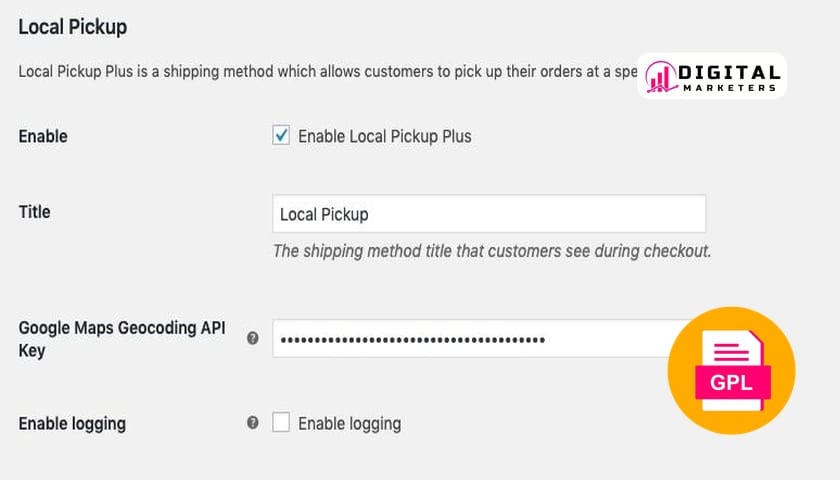840x480 pixels.
Task: Click the DIGITAL MARKETERS logo text
Action: (x=728, y=78)
